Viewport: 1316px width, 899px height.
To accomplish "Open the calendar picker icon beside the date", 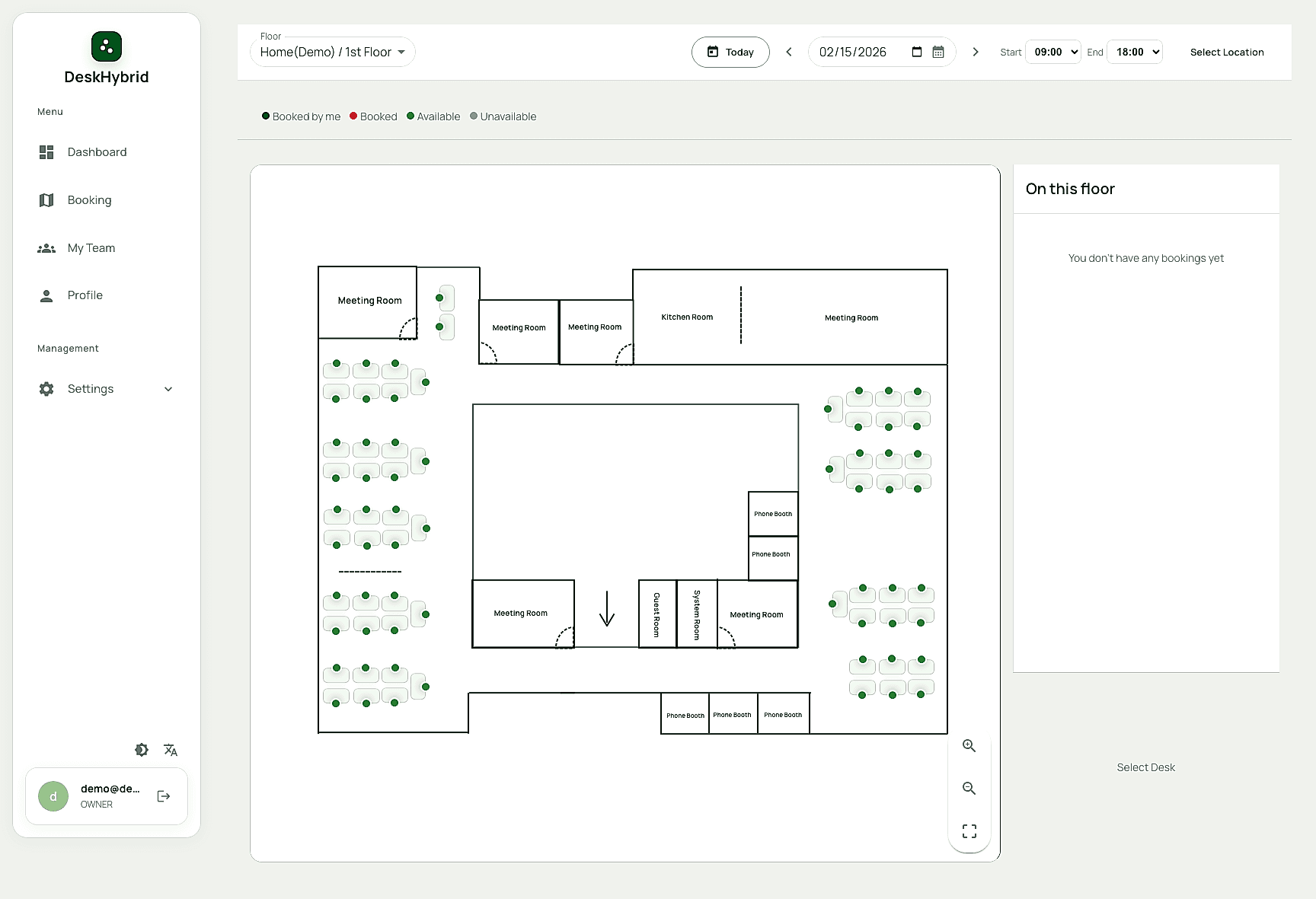I will [938, 52].
